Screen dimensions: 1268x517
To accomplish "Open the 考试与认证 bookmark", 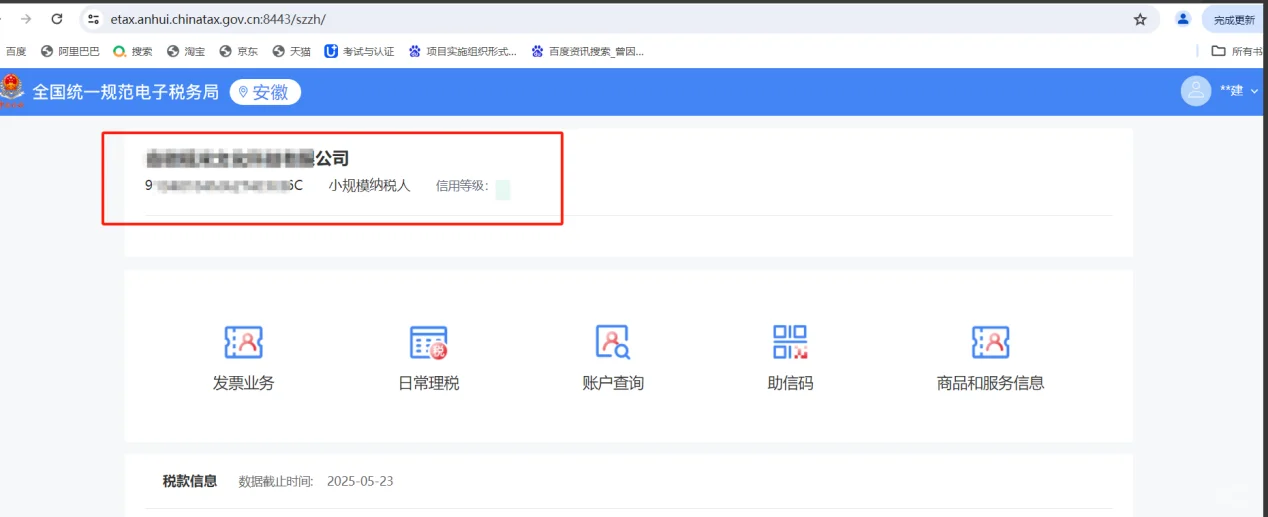I will click(360, 51).
